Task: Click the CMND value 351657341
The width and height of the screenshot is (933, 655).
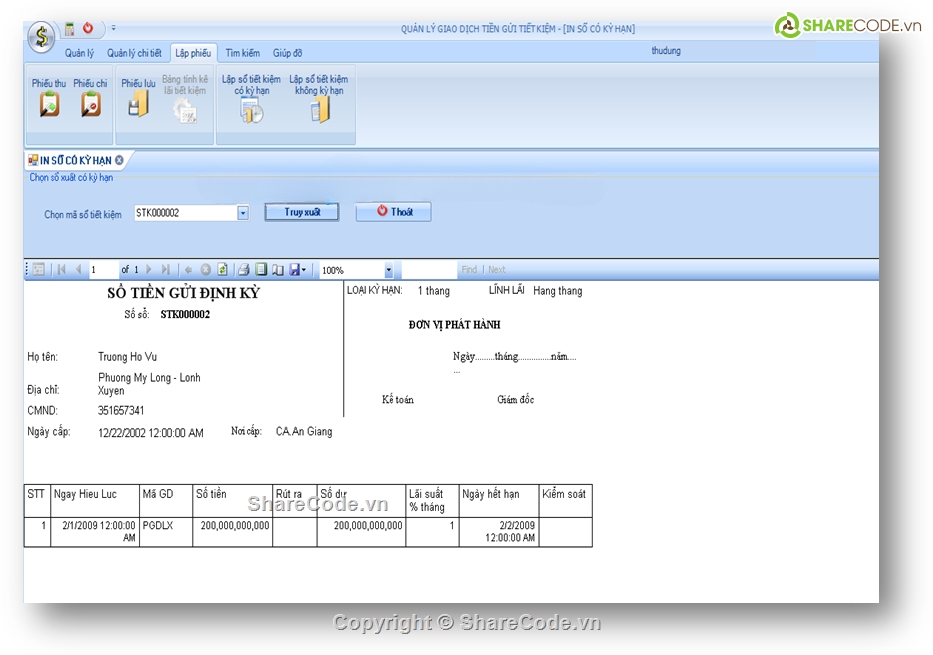Action: (121, 410)
